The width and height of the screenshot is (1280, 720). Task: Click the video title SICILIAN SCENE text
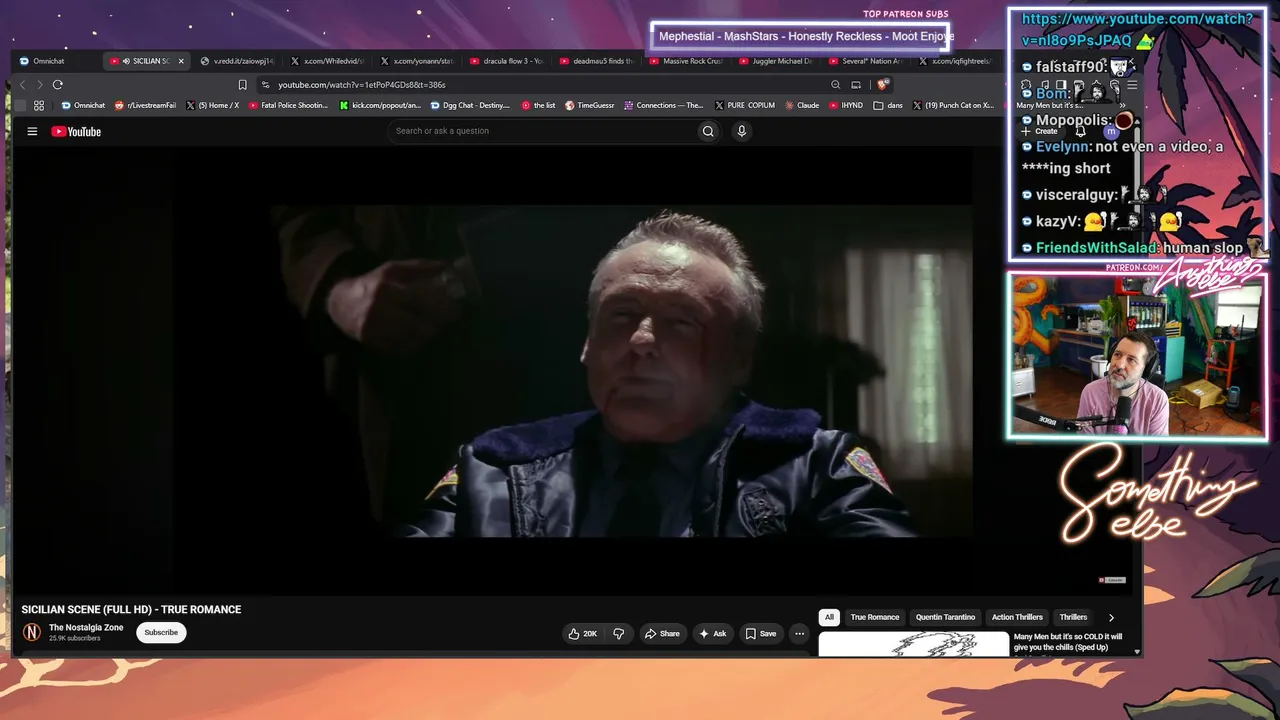(x=131, y=610)
